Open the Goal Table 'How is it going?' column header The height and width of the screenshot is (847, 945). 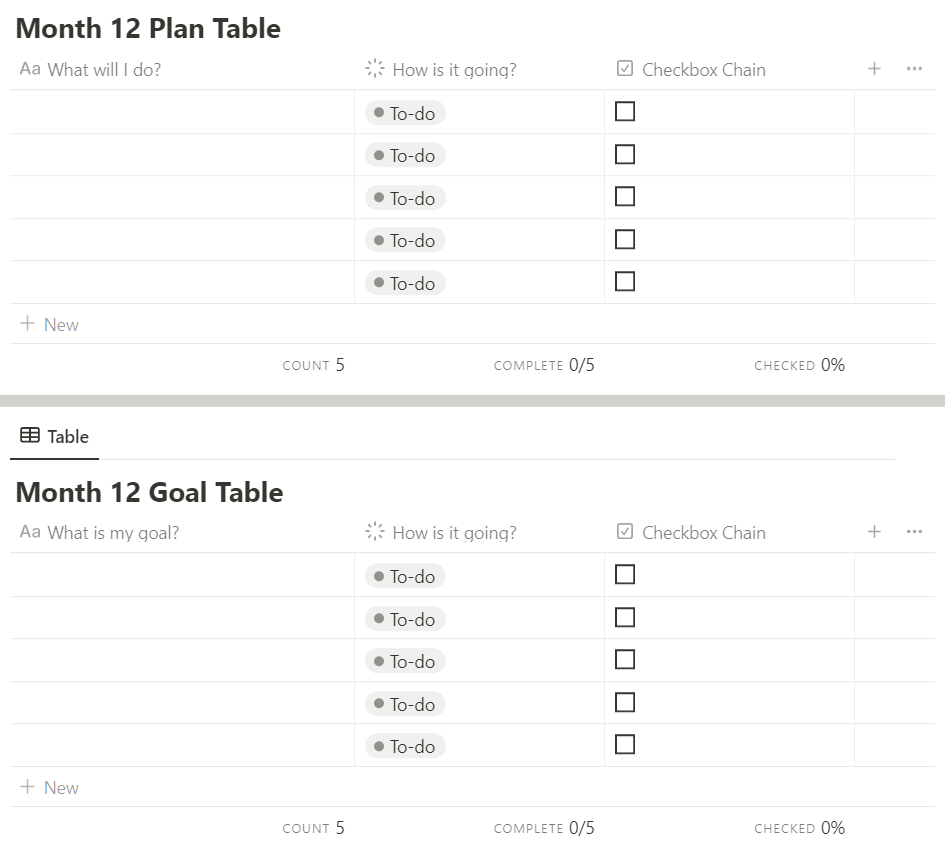click(454, 533)
